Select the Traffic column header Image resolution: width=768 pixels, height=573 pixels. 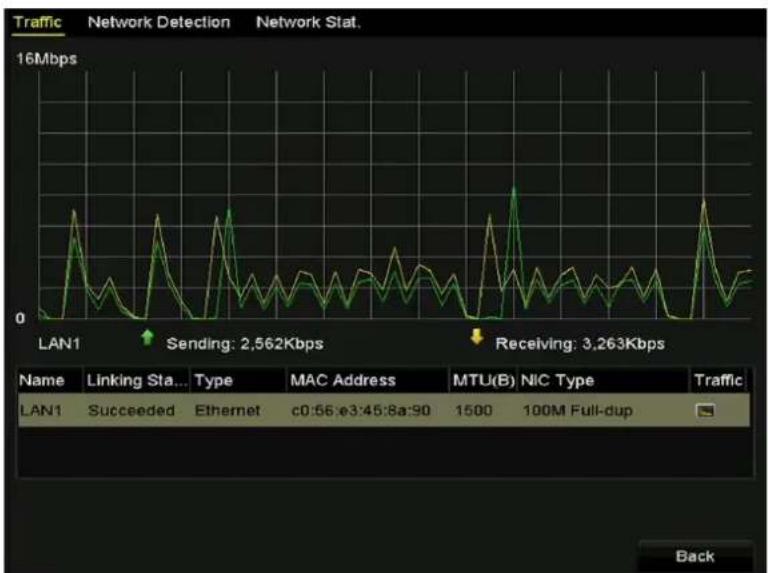coord(719,381)
